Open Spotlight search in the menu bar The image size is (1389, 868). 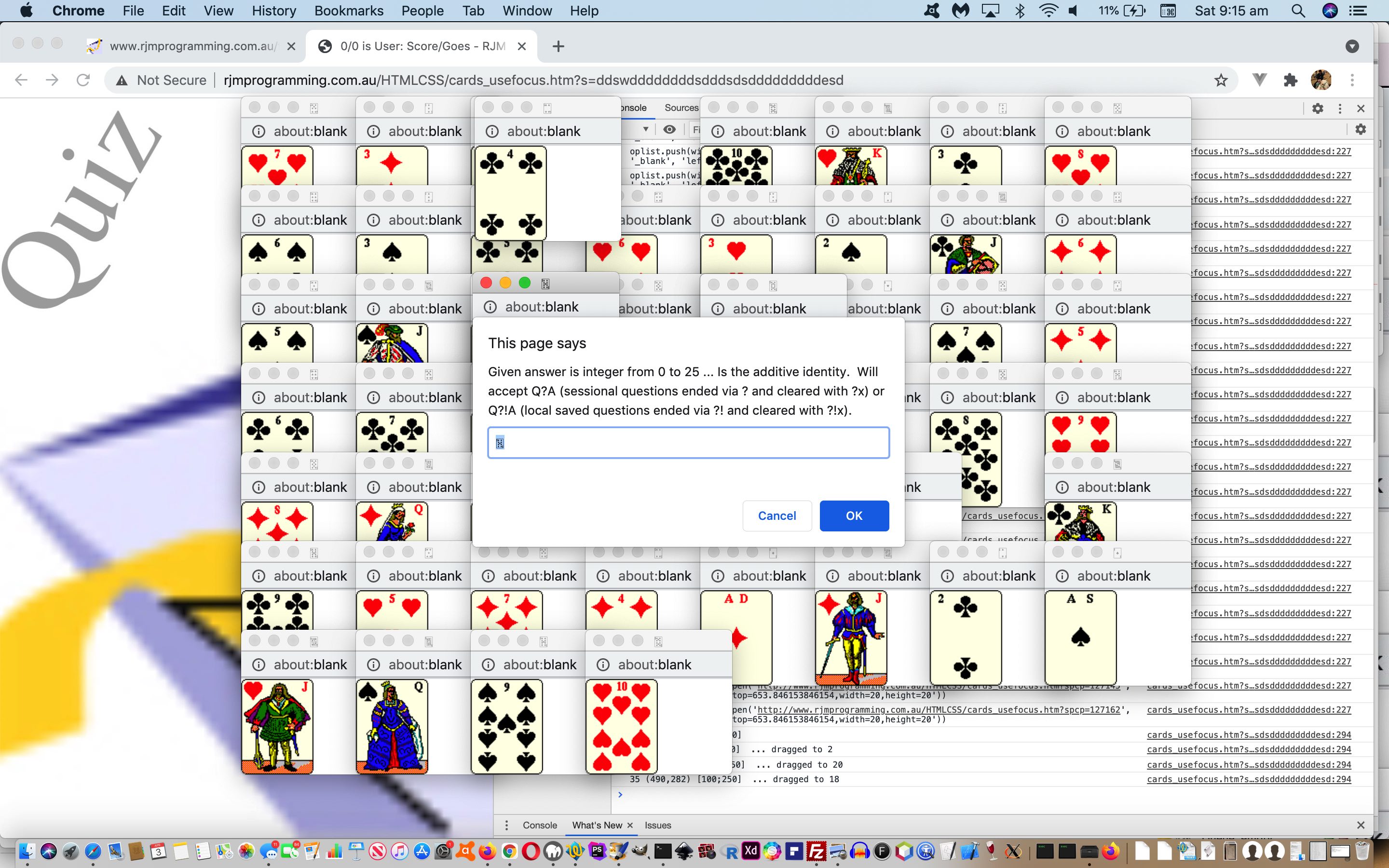click(x=1298, y=10)
